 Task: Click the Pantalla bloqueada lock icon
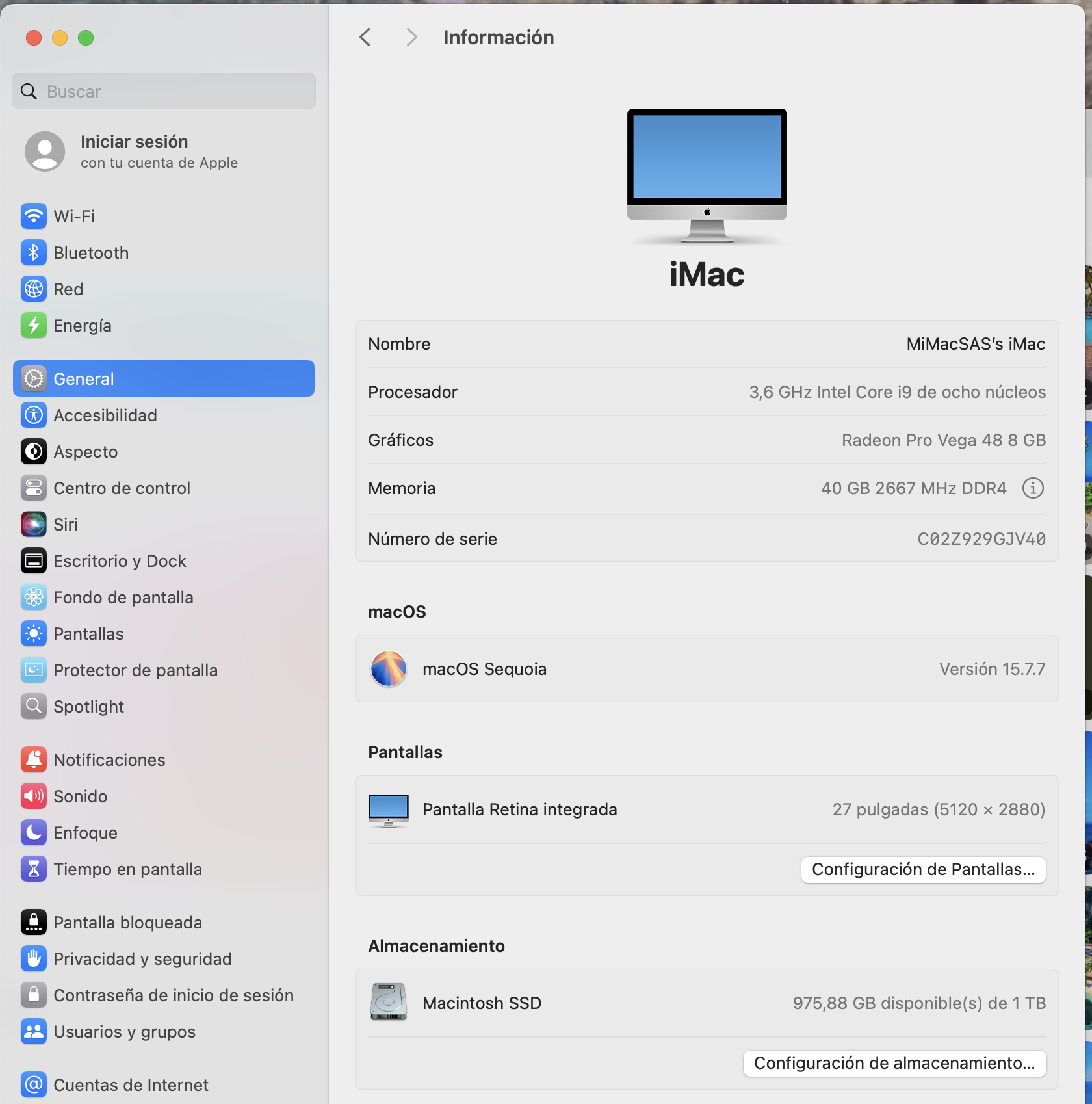[x=34, y=923]
